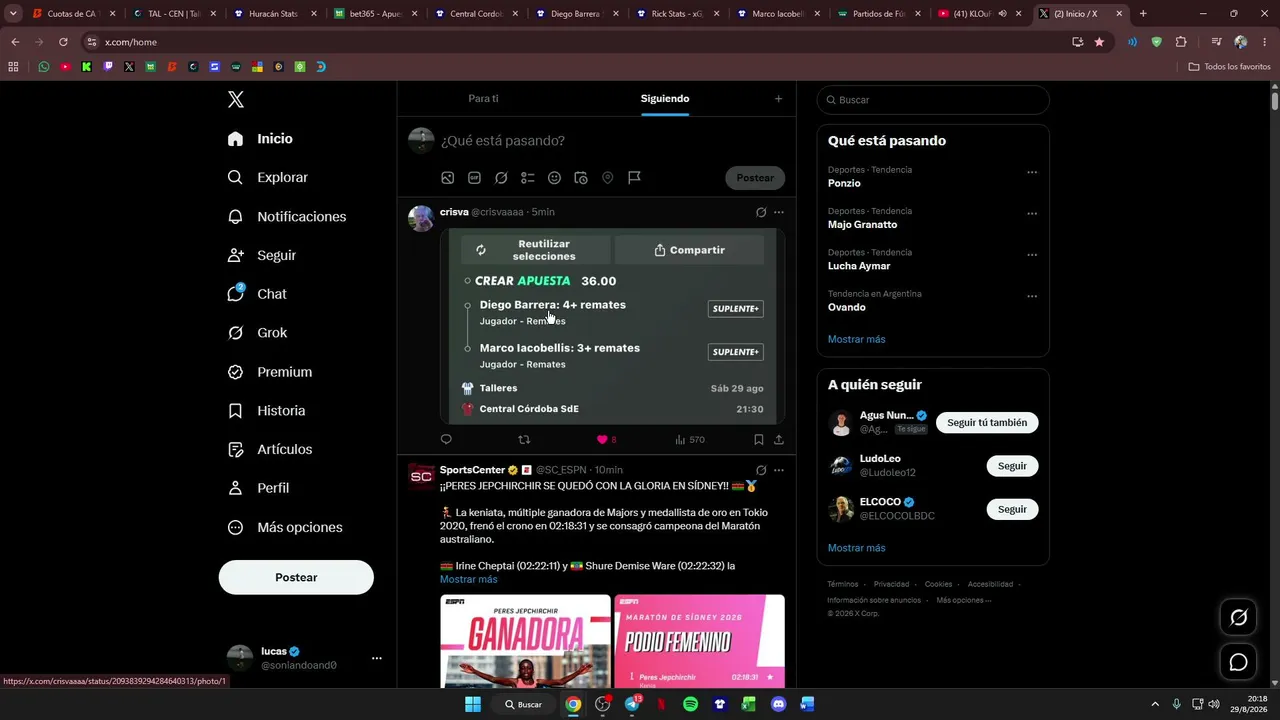This screenshot has width=1280, height=720.
Task: Open Discord from the taskbar
Action: 779,704
